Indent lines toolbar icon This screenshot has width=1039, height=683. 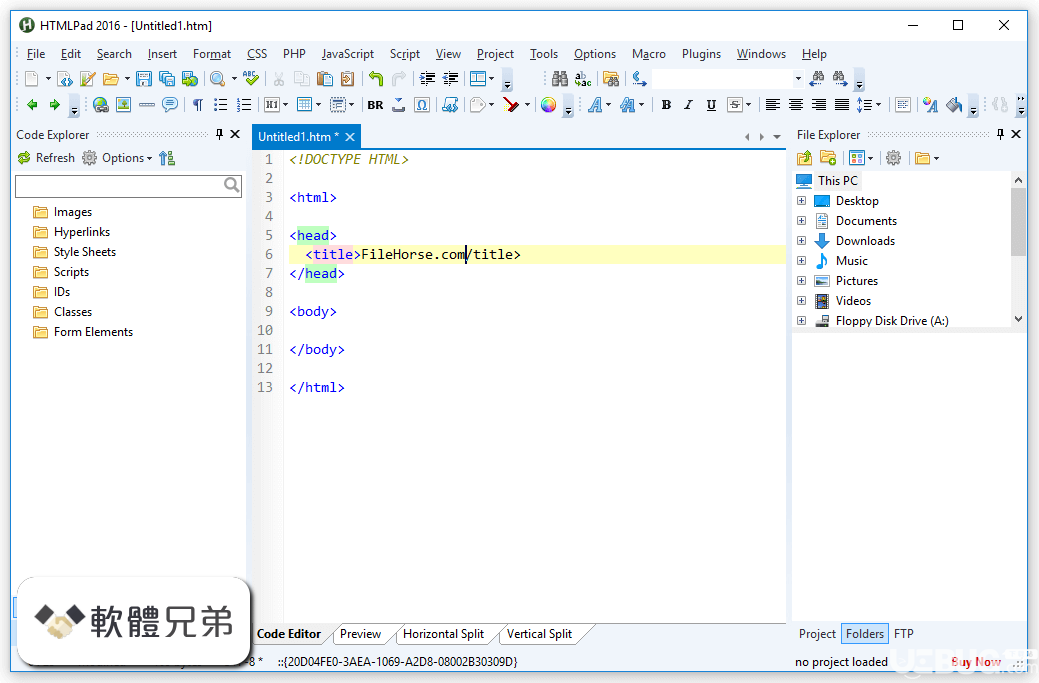click(x=427, y=79)
